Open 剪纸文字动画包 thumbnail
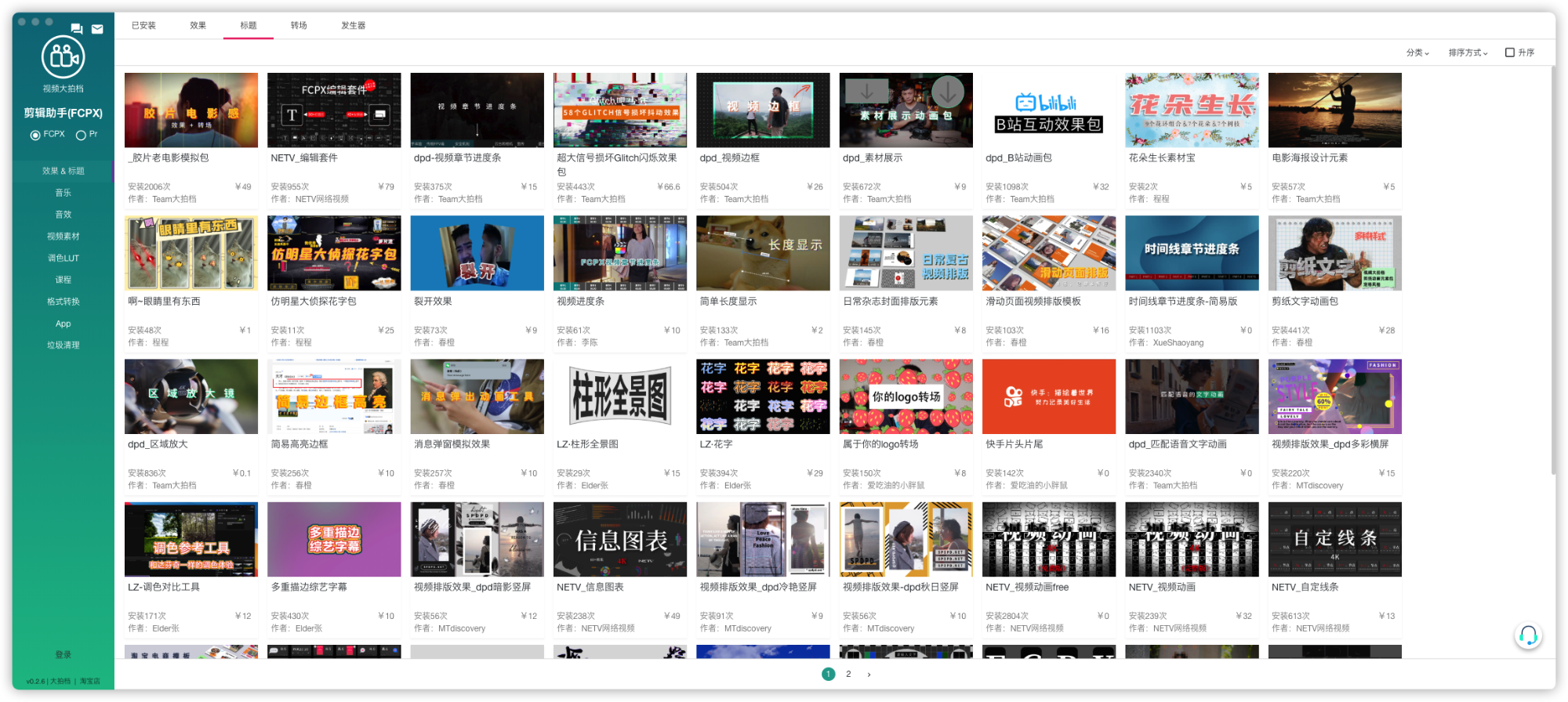This screenshot has height=702, width=1568. tap(1335, 253)
